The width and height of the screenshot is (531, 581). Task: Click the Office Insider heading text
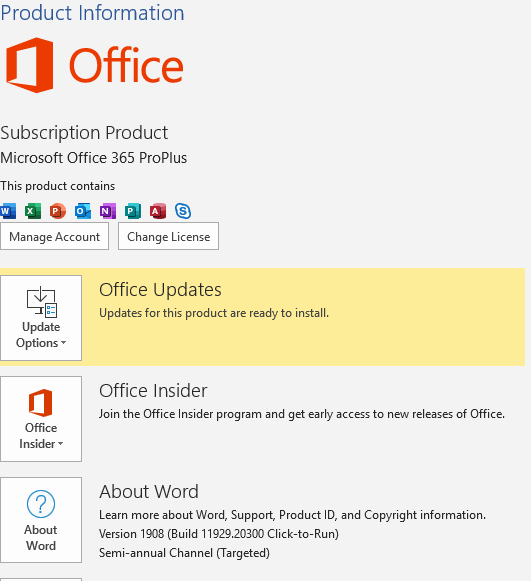click(x=153, y=391)
